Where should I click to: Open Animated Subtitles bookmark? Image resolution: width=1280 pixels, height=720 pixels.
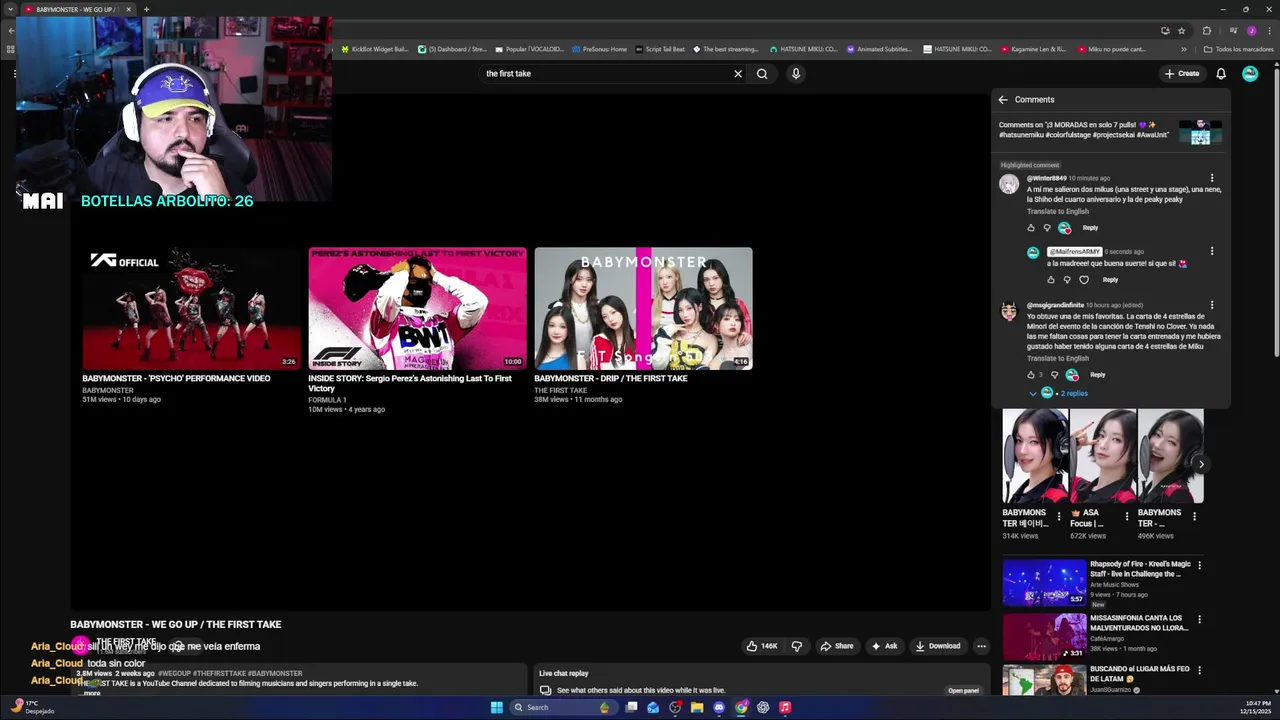879,49
